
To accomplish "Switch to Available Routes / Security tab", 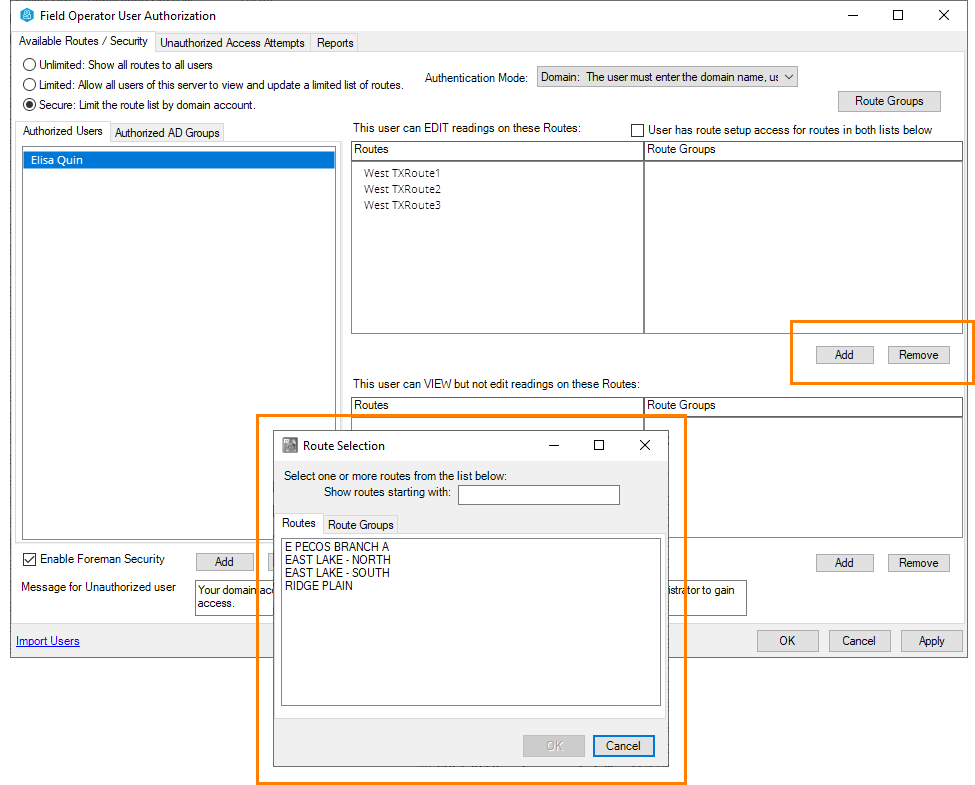I will pos(83,41).
